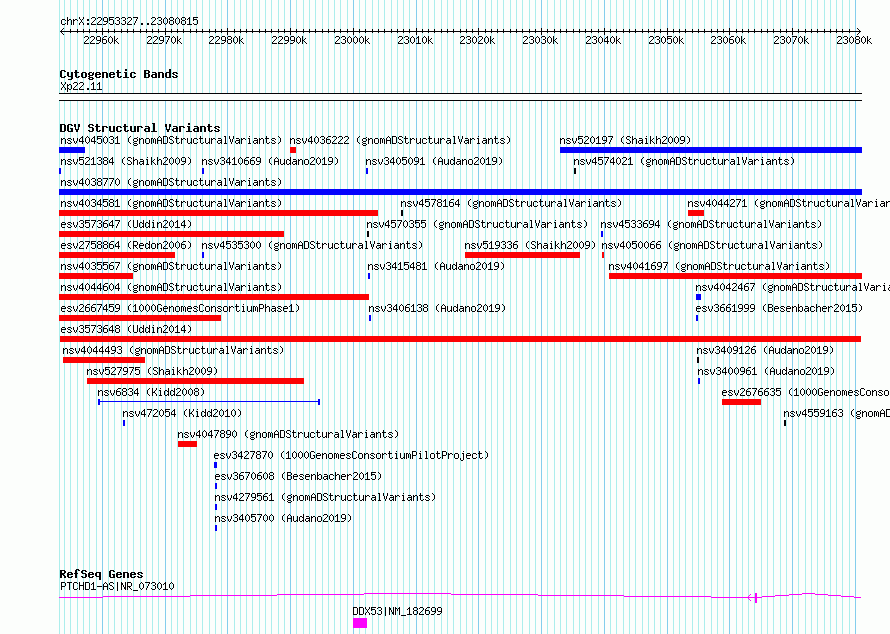The height and width of the screenshot is (634, 890).
Task: Click the 23080k ruler position label
Action: [x=854, y=40]
